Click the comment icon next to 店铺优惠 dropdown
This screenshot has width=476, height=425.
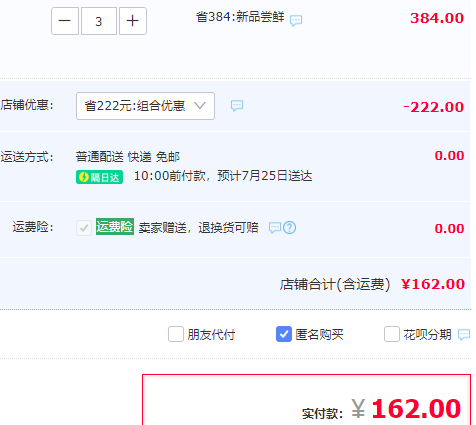[237, 106]
